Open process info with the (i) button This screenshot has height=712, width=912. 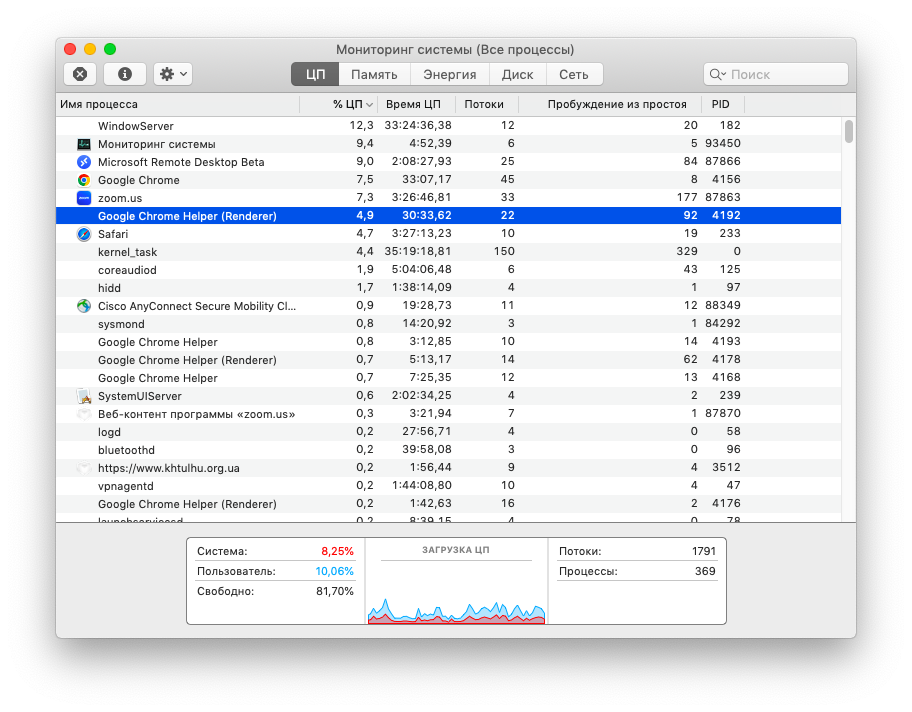124,74
